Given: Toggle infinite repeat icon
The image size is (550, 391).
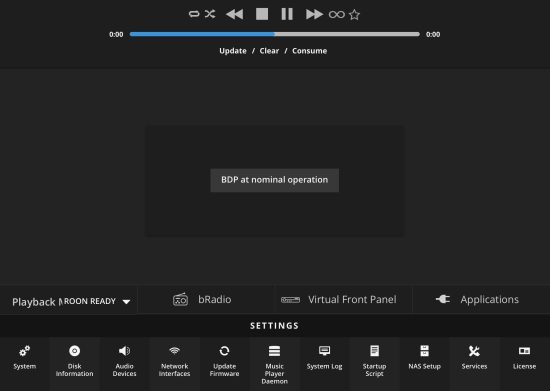Looking at the screenshot, I should pos(337,14).
